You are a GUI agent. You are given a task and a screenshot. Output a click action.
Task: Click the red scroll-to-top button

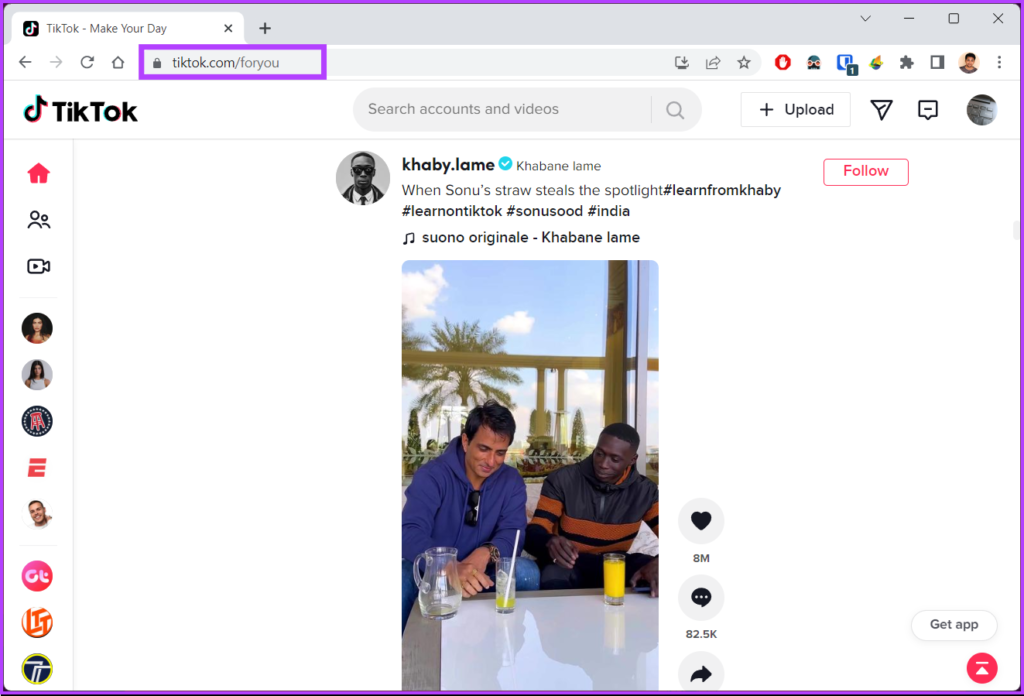point(982,667)
